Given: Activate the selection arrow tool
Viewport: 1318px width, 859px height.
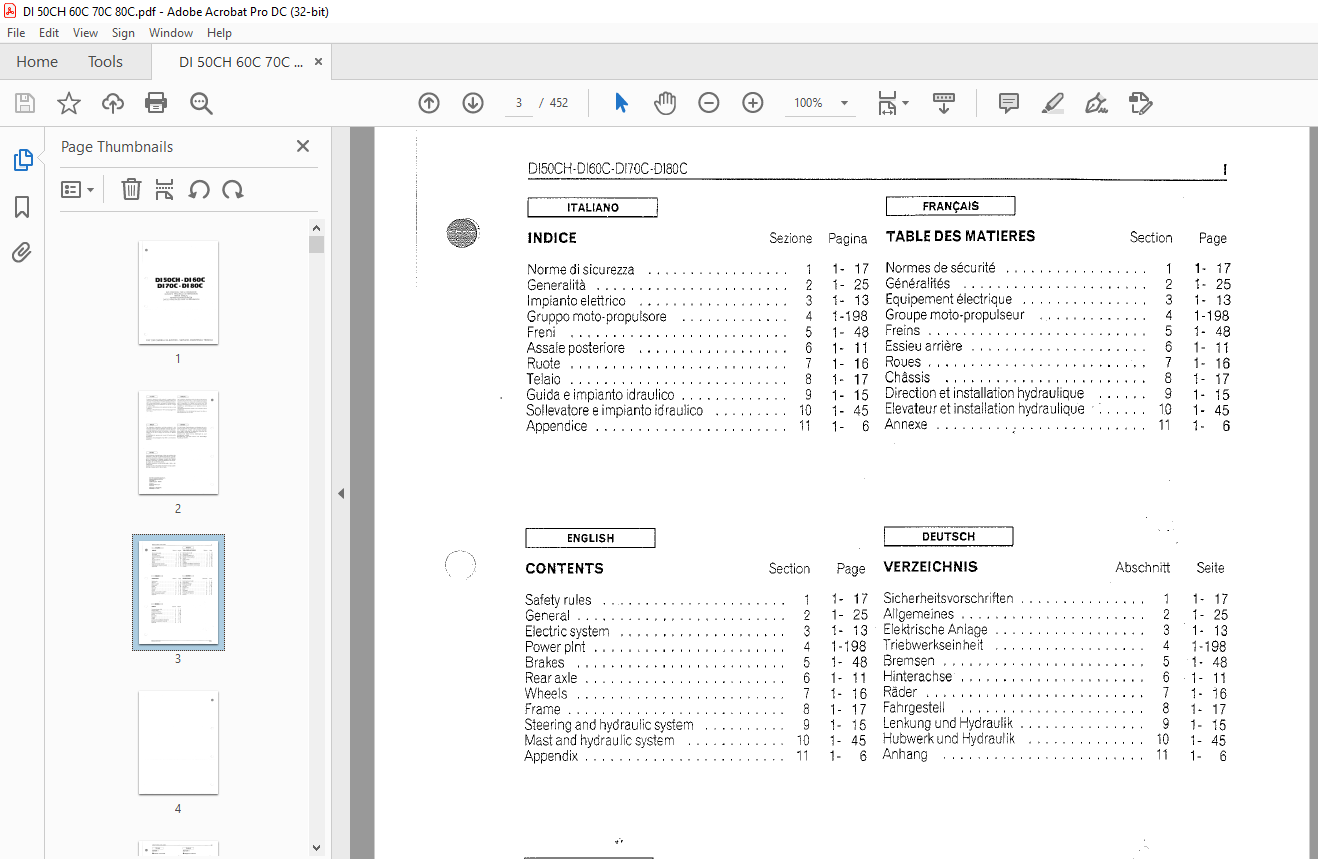Looking at the screenshot, I should point(621,103).
